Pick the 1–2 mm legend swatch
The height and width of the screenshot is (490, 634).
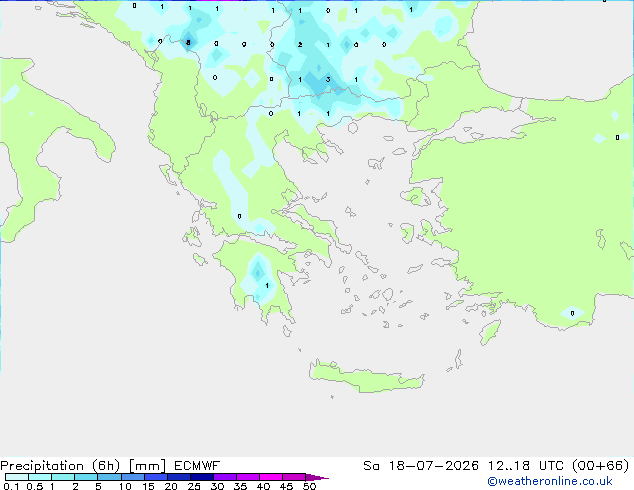coord(63,477)
